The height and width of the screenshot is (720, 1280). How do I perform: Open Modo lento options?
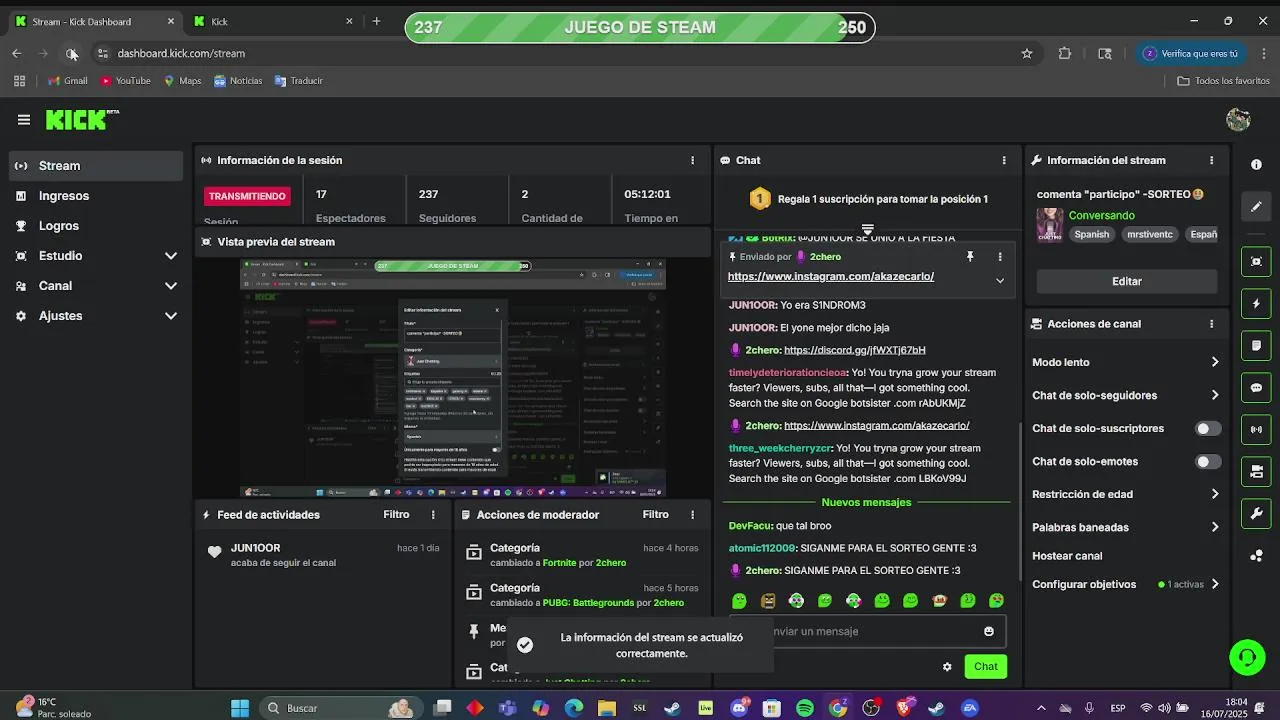coord(1126,362)
